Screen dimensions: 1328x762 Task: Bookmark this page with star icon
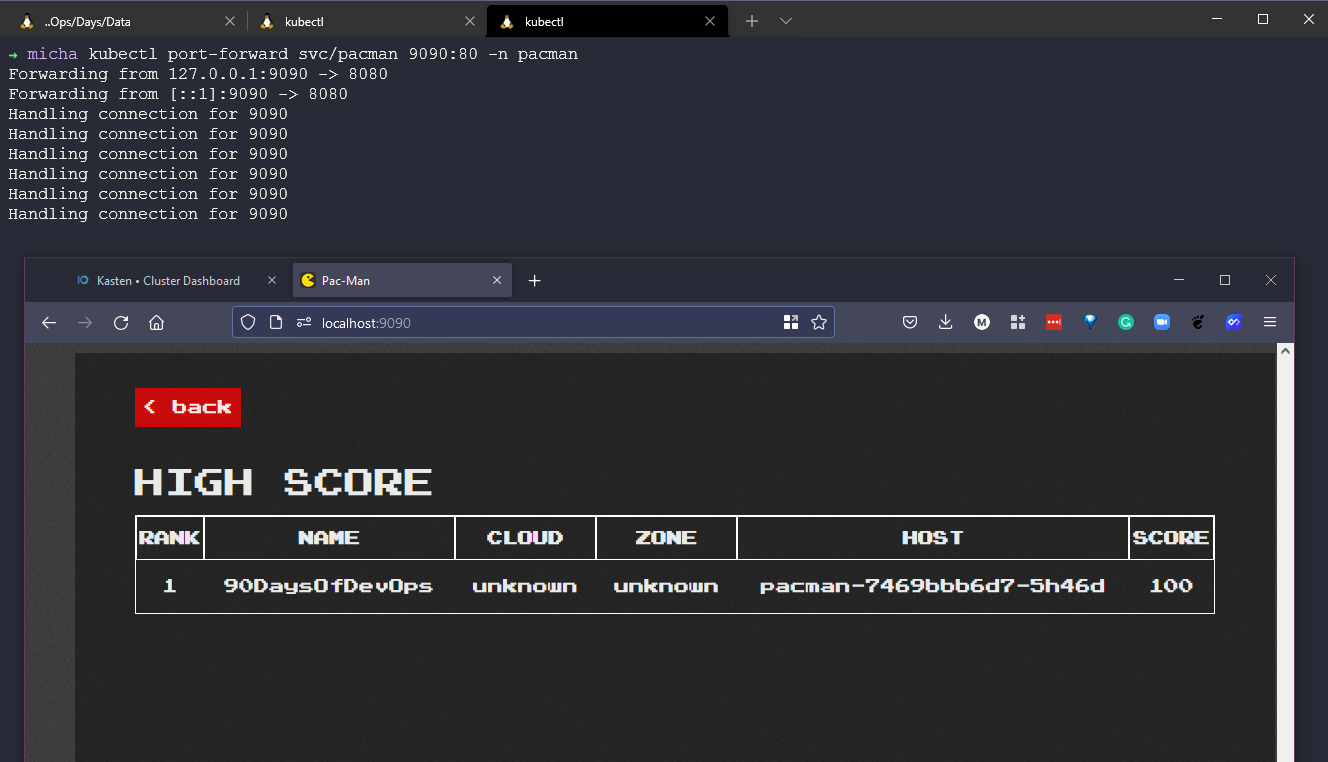(819, 322)
